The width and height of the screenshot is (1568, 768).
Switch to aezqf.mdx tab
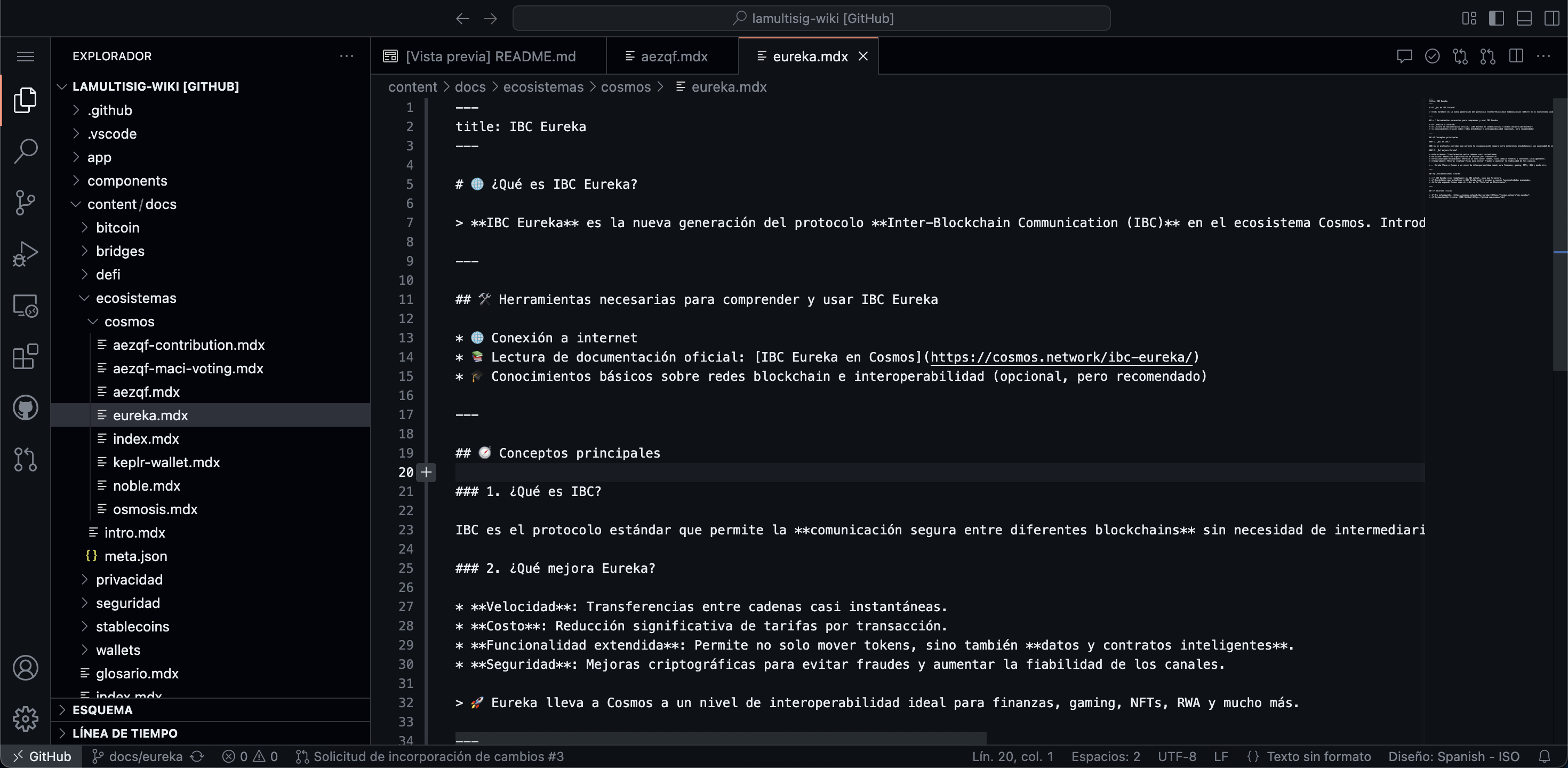(673, 56)
